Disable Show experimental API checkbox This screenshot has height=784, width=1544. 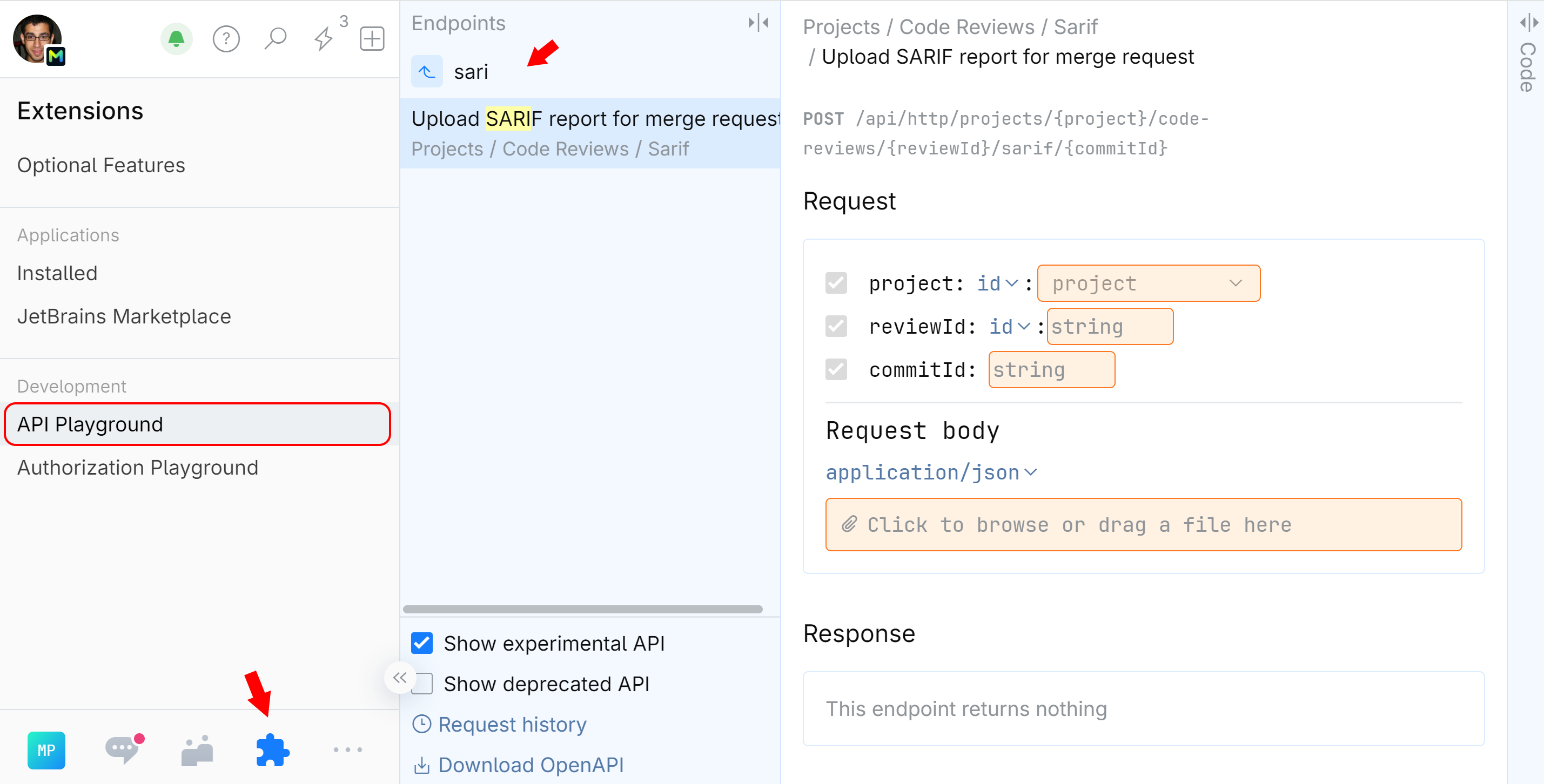click(422, 643)
